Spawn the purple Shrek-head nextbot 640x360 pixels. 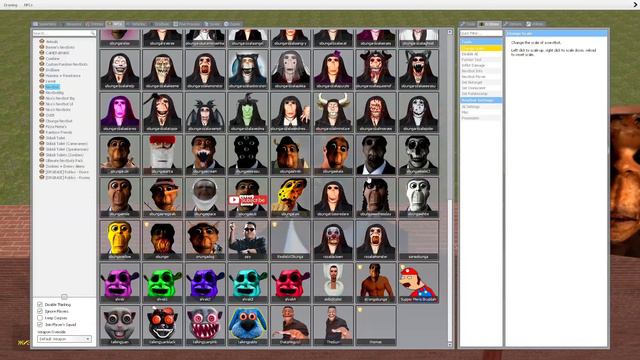[120, 283]
